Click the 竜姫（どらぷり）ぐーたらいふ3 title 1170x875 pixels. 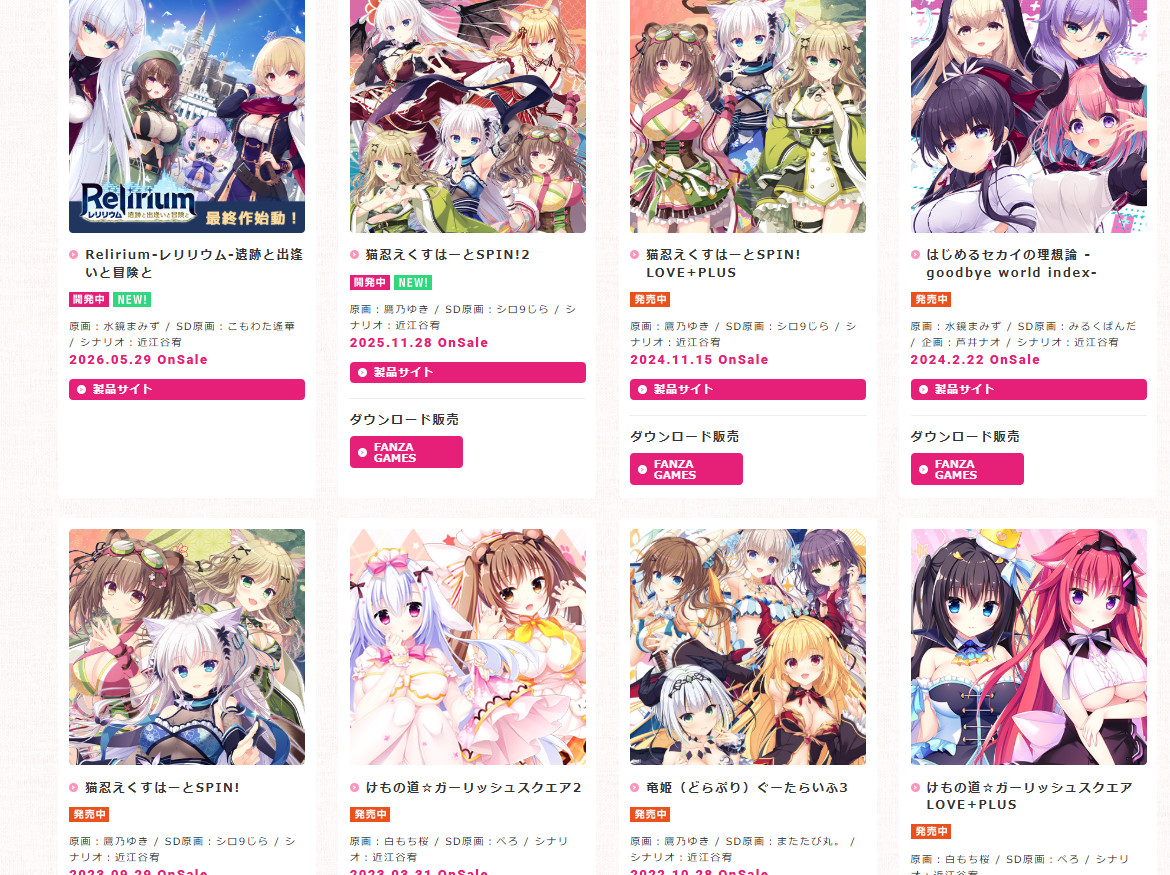click(747, 788)
